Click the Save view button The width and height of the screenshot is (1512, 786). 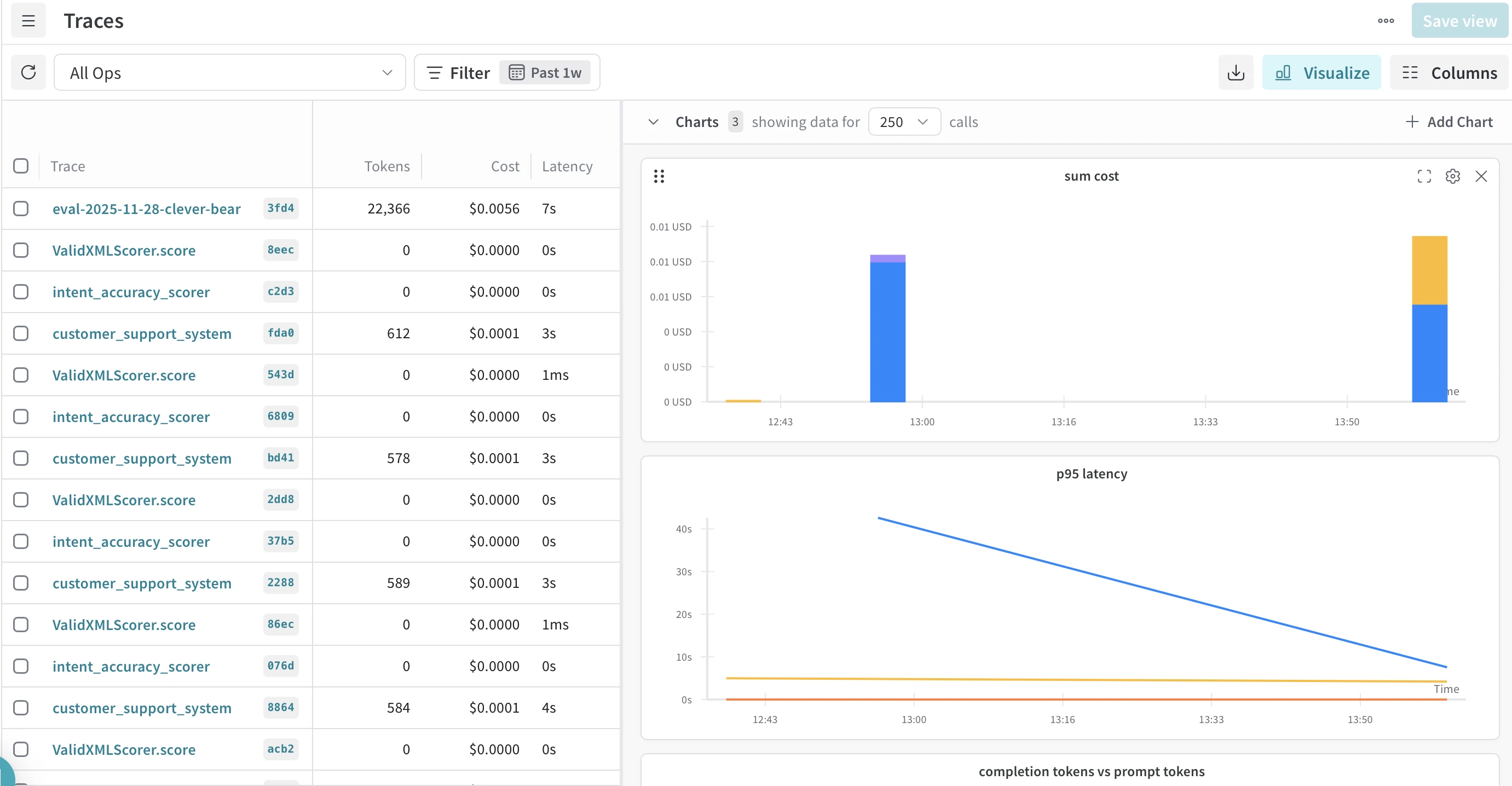point(1460,21)
